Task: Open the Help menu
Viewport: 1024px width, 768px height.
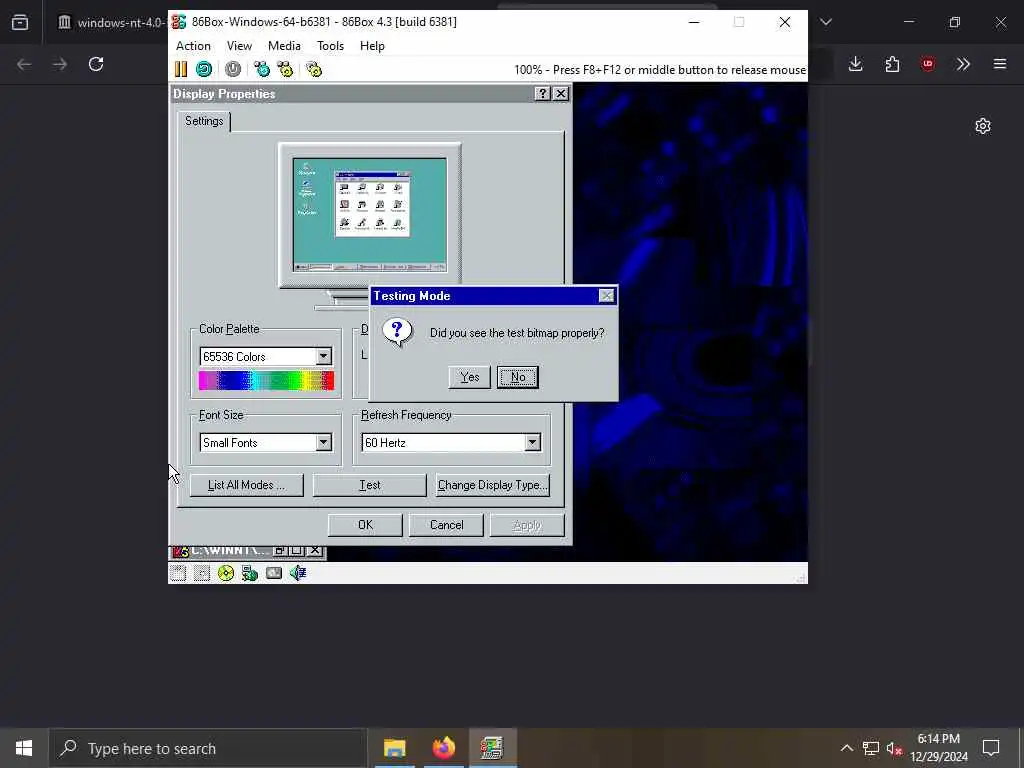Action: point(372,46)
